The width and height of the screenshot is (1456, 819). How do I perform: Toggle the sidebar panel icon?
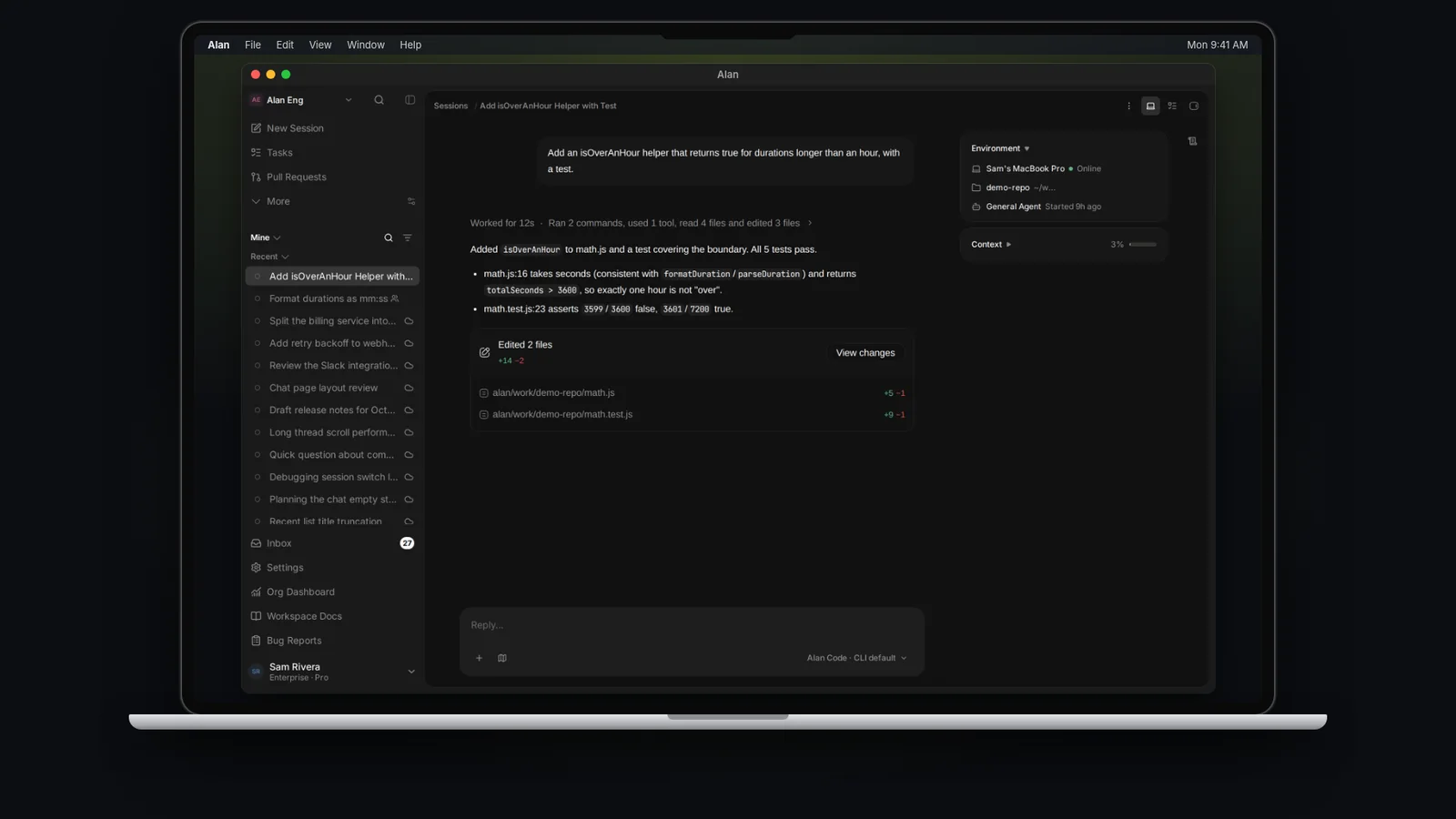point(409,100)
